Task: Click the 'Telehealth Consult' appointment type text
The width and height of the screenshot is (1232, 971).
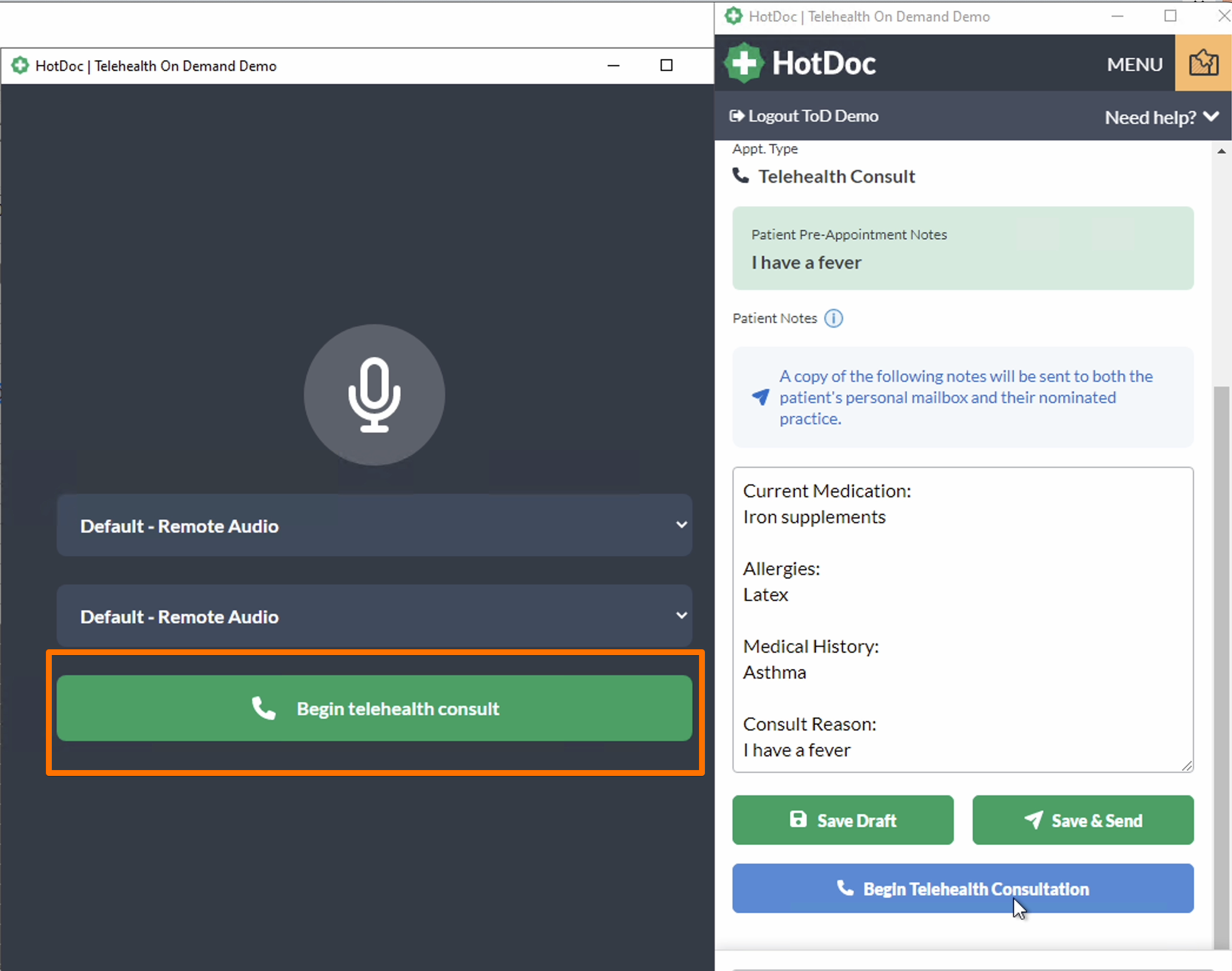Action: pos(836,176)
